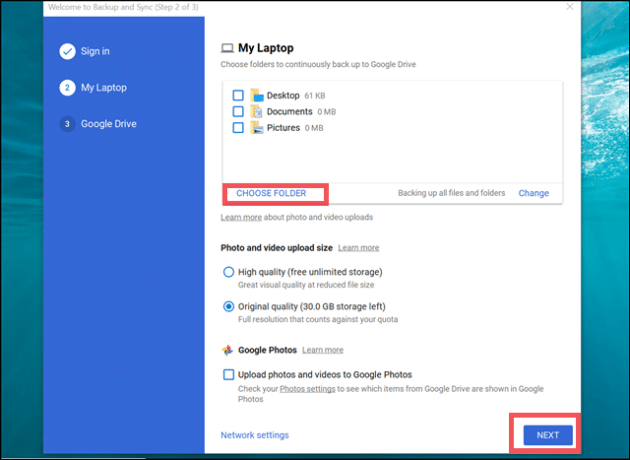630x460 pixels.
Task: Click 'Photo and video upload size' heading
Action: click(276, 248)
